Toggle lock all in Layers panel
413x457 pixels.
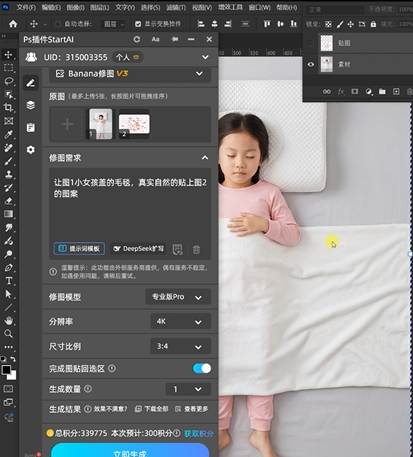[x=373, y=24]
